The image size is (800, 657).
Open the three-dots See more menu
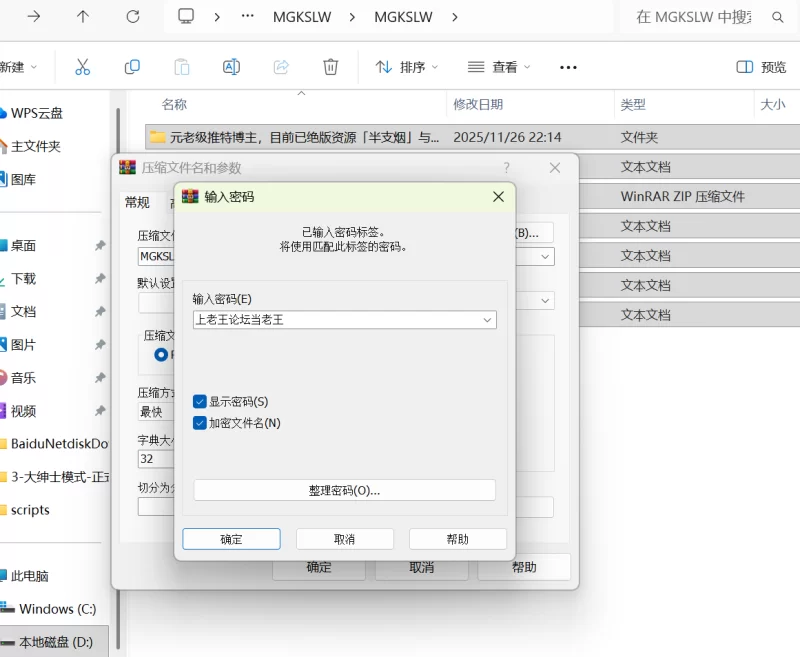point(568,67)
